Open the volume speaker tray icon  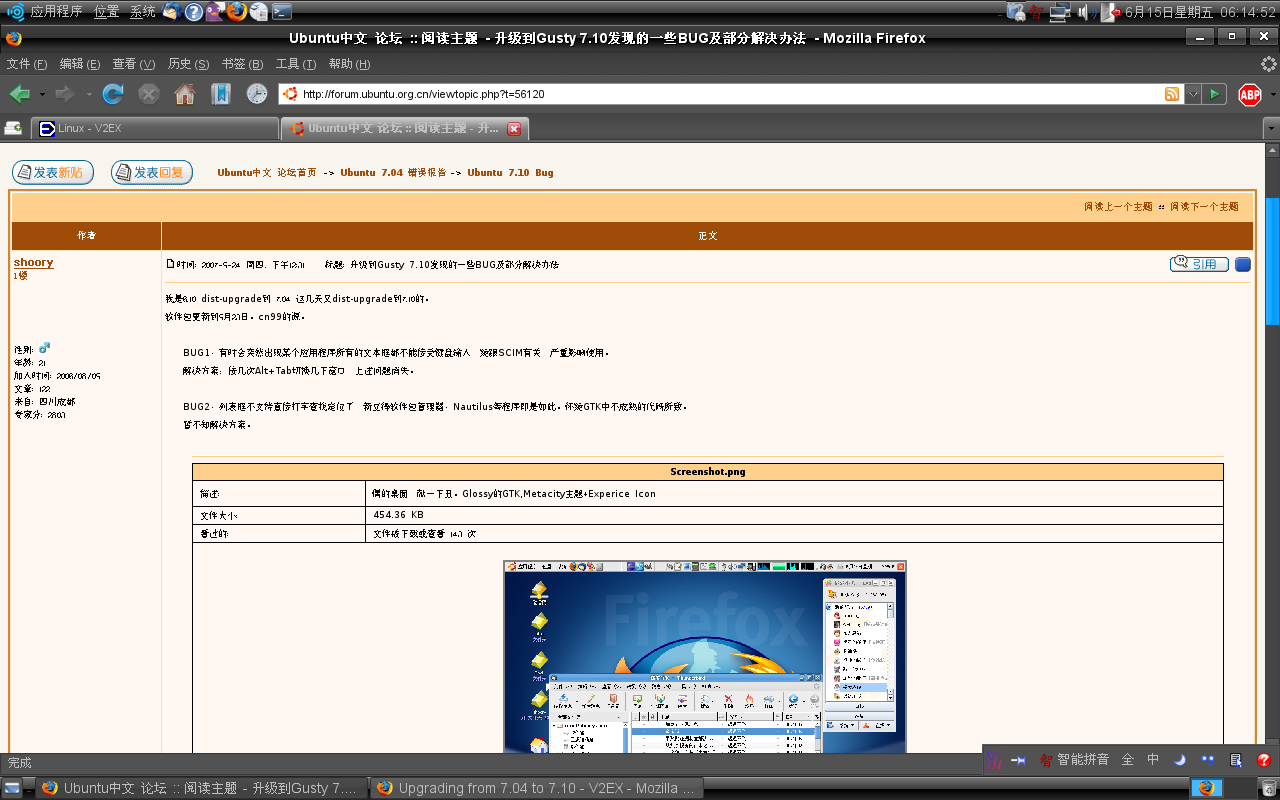pyautogui.click(x=1085, y=11)
